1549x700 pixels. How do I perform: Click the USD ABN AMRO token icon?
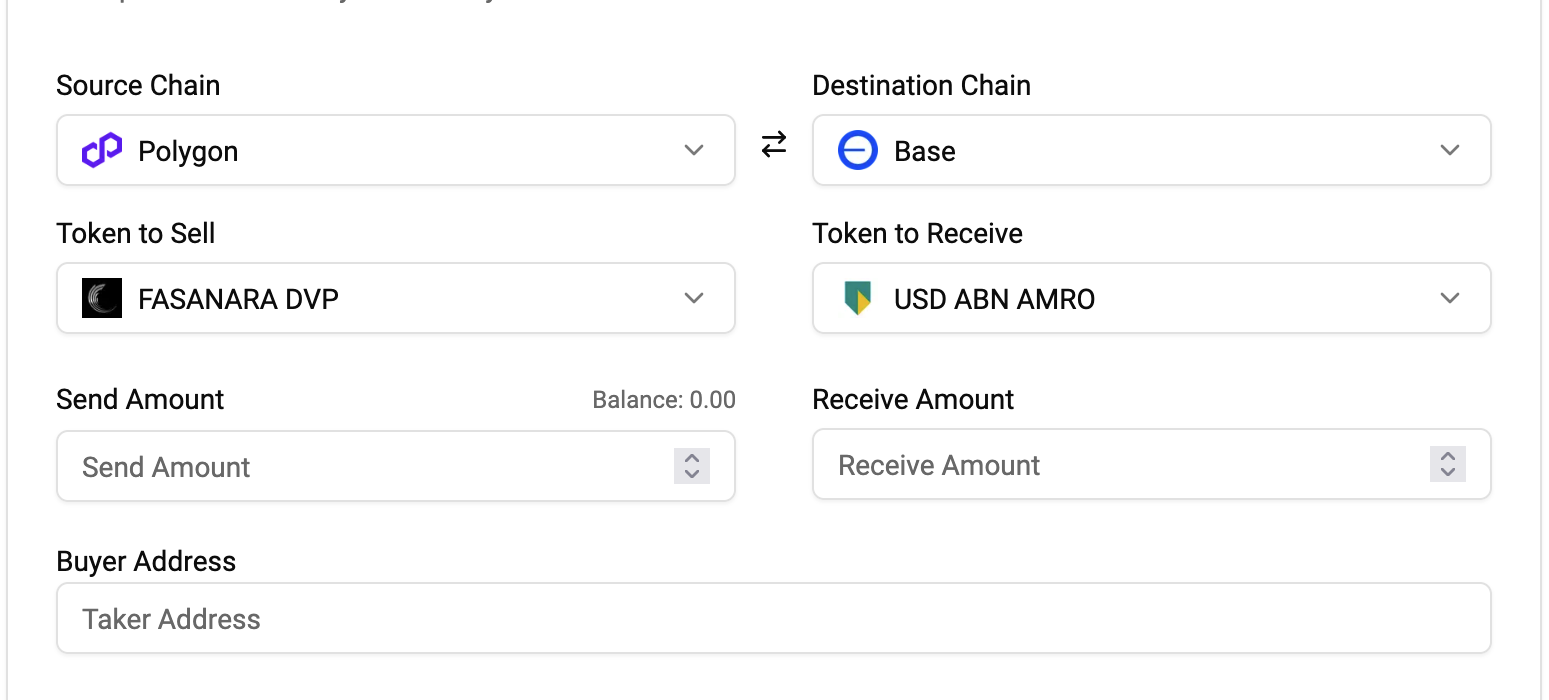858,298
